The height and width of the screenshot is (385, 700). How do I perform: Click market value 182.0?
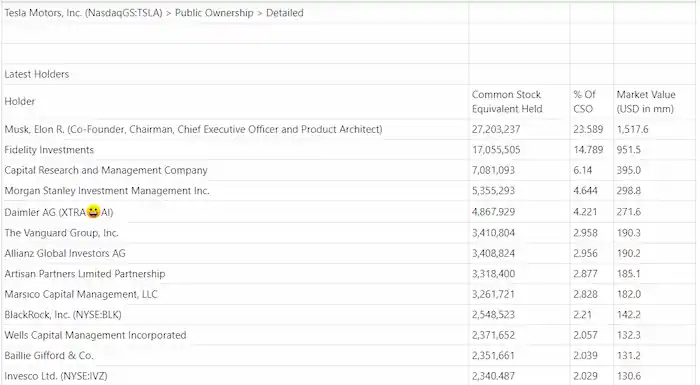pyautogui.click(x=629, y=294)
